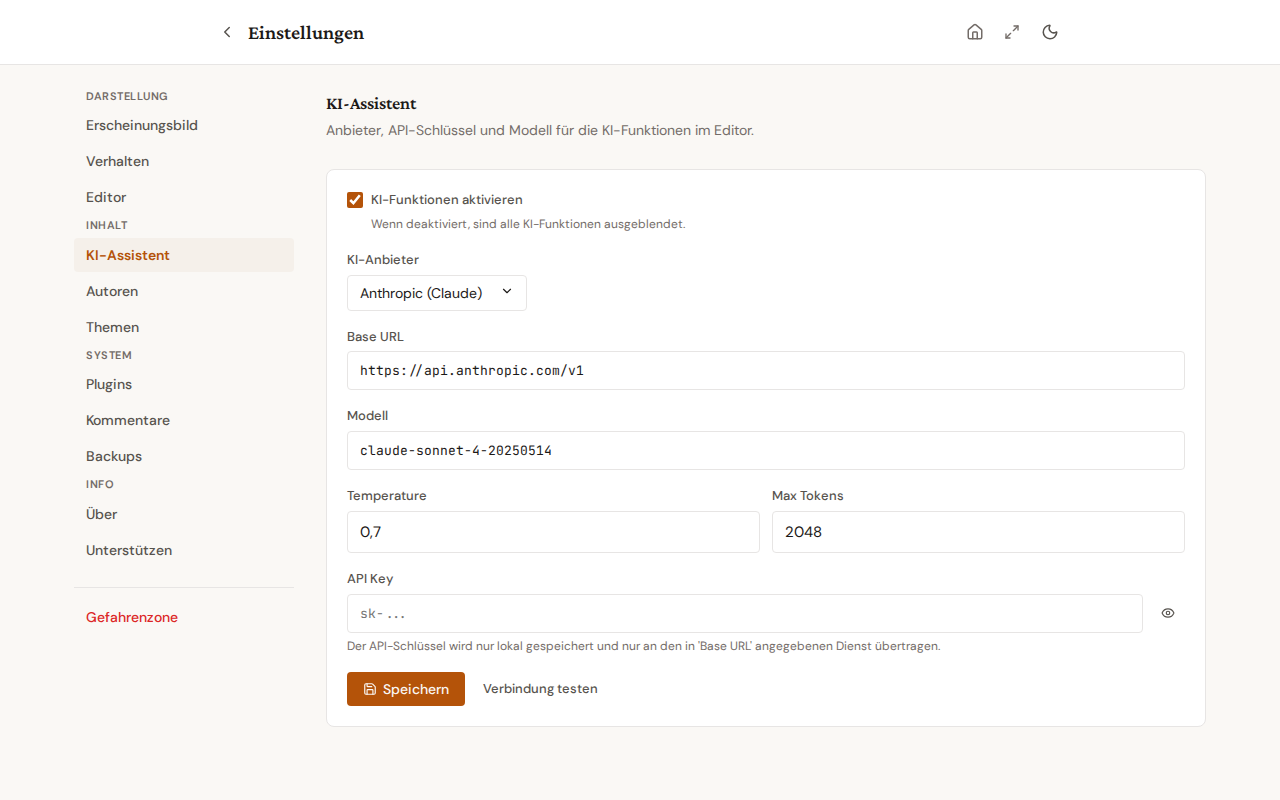
Task: Open Erscheinungsbild settings
Action: point(184,125)
